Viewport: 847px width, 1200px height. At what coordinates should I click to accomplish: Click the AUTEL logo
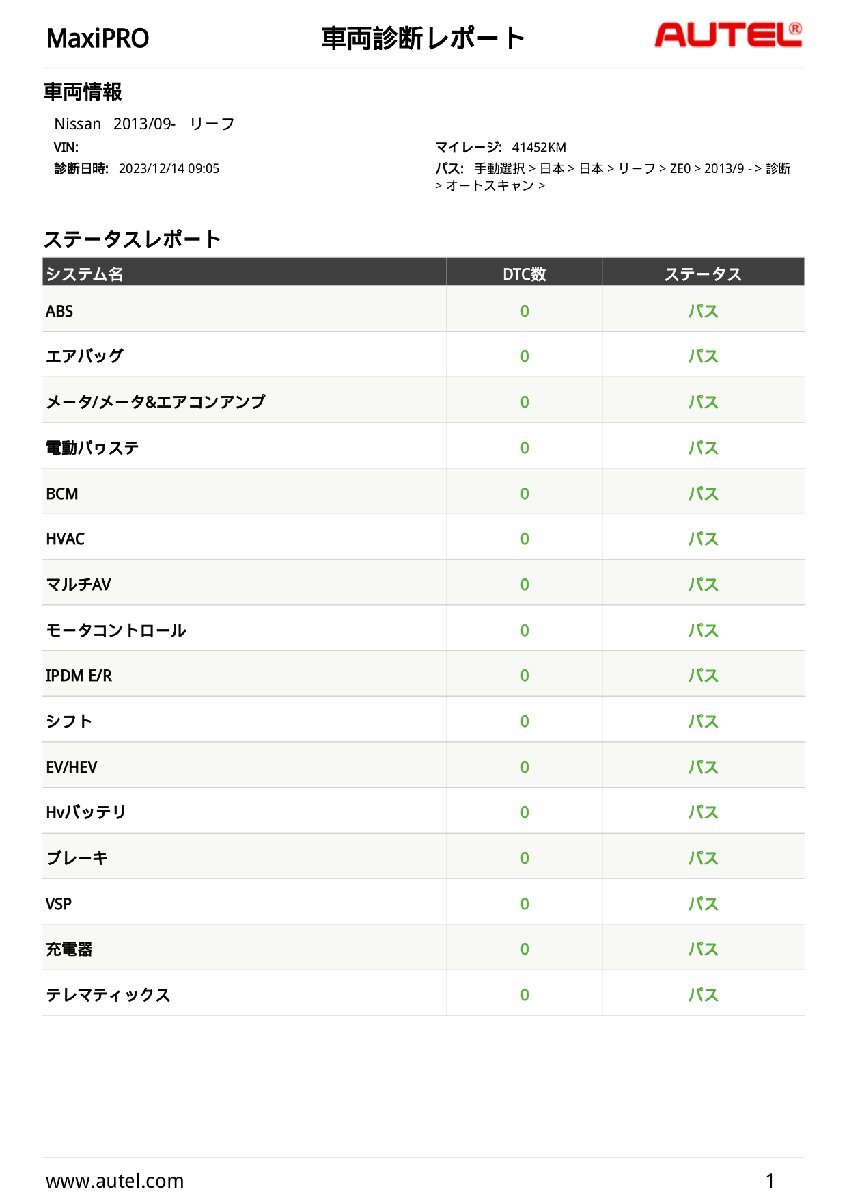(727, 36)
